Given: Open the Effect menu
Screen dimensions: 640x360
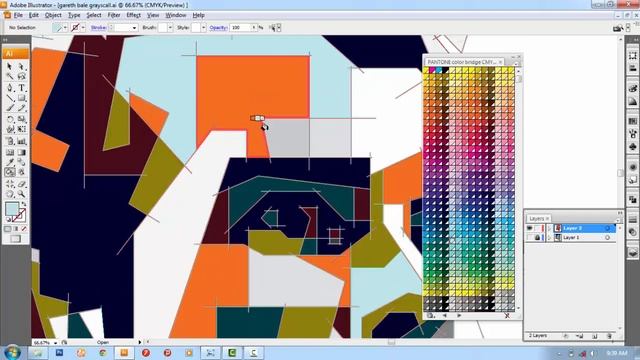Looking at the screenshot, I should point(133,15).
